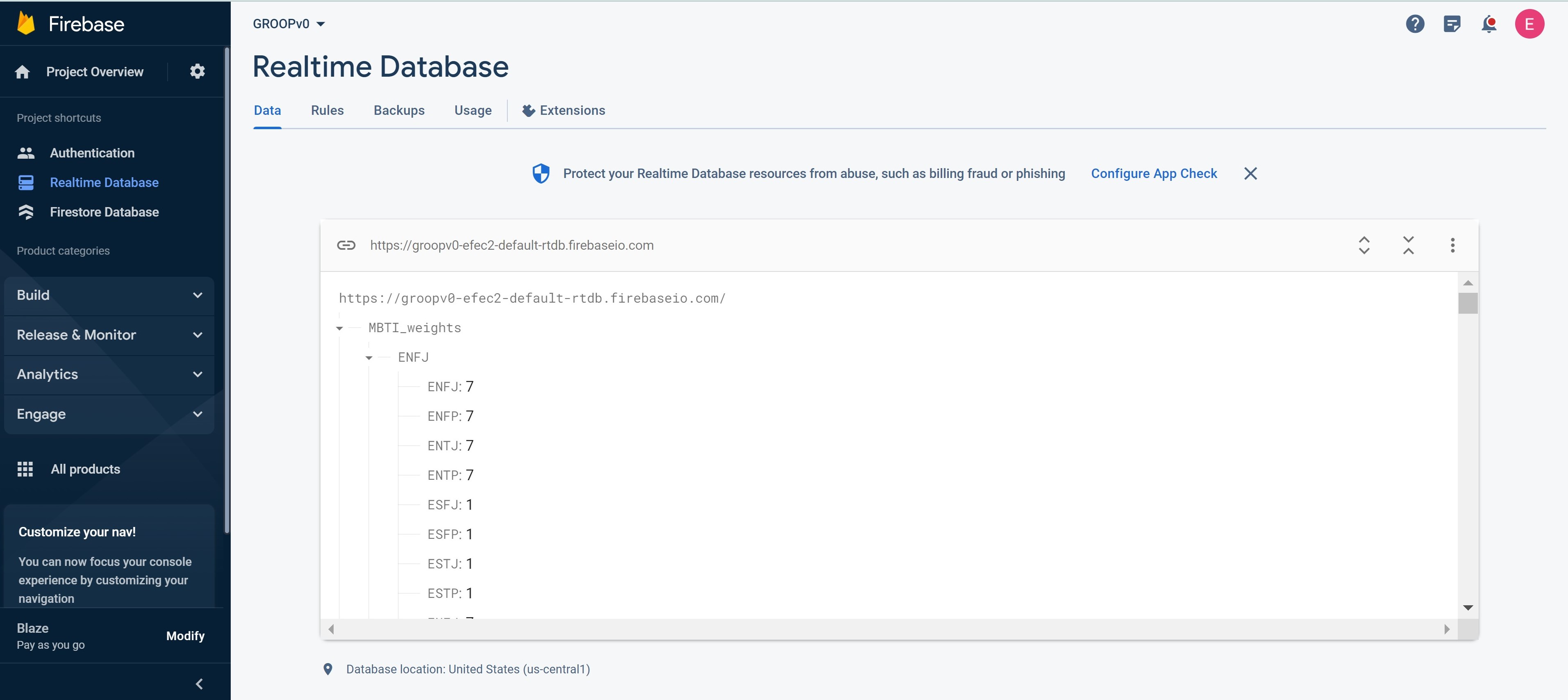Open the release notes feedback icon

[x=1452, y=24]
